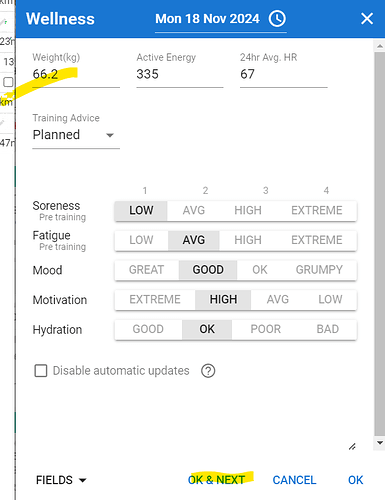
Task: Choose Fatigue level LOW
Action: click(141, 240)
